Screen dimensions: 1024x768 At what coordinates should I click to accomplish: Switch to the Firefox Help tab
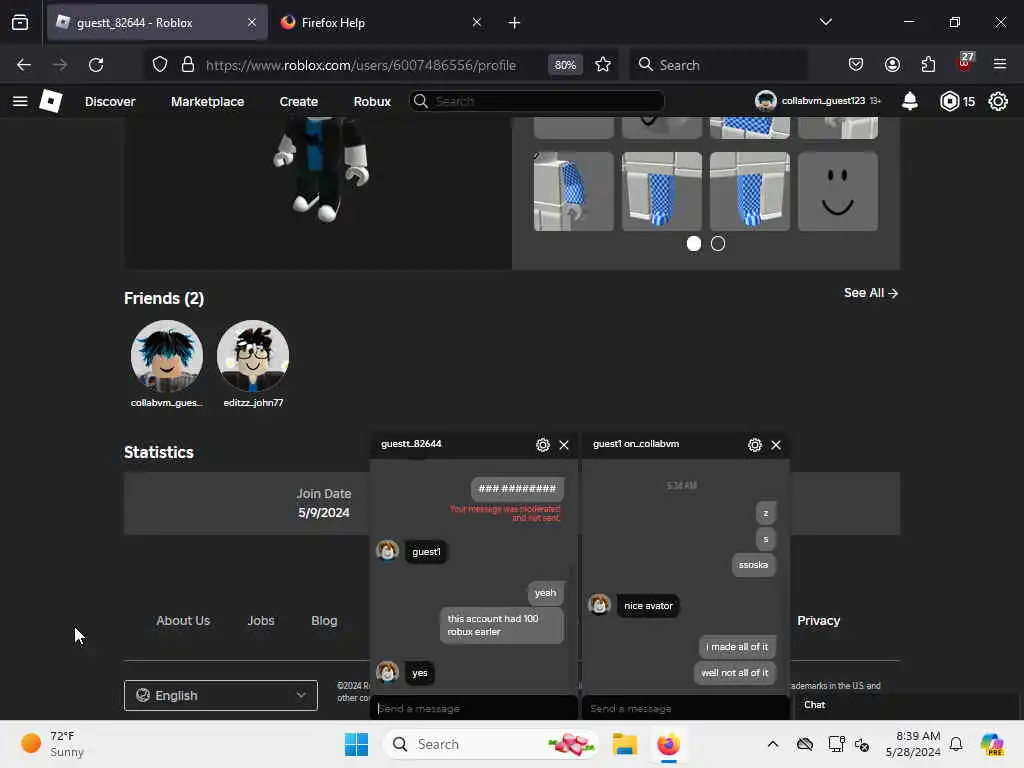point(382,23)
